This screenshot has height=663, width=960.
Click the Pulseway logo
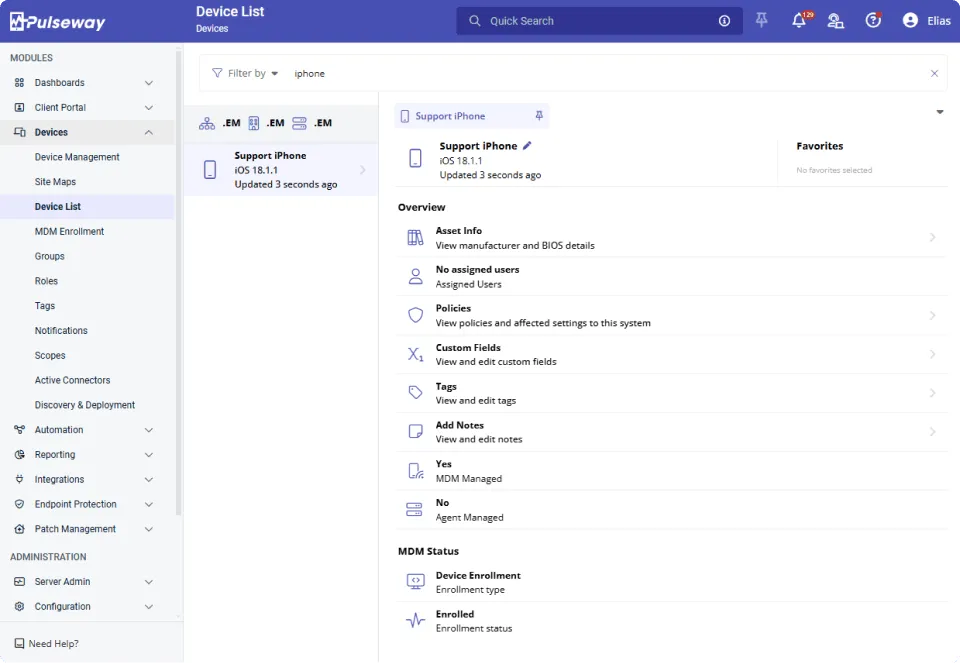click(x=58, y=22)
